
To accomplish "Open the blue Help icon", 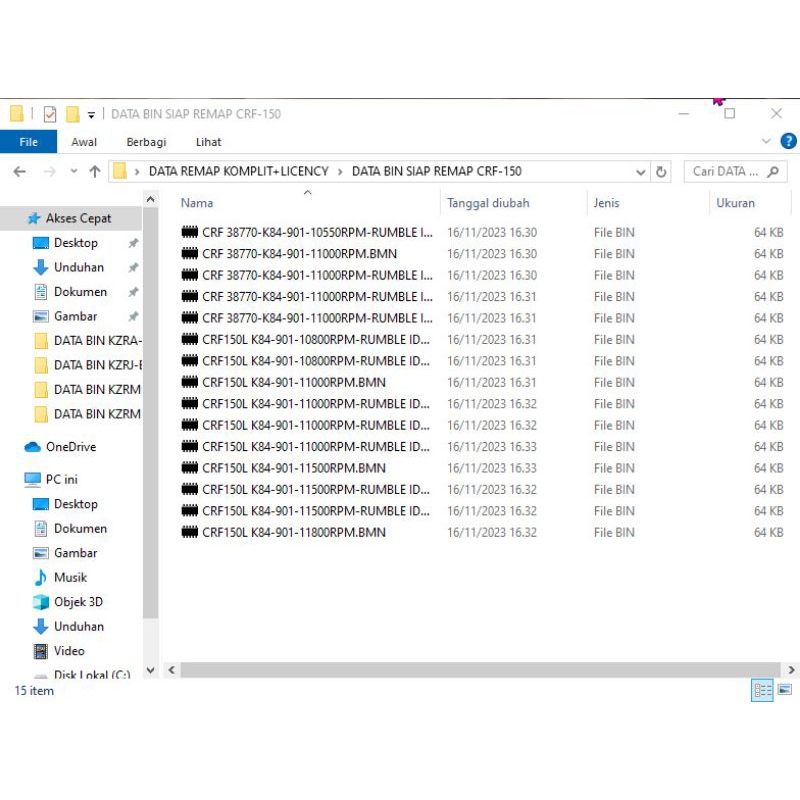I will (x=788, y=141).
